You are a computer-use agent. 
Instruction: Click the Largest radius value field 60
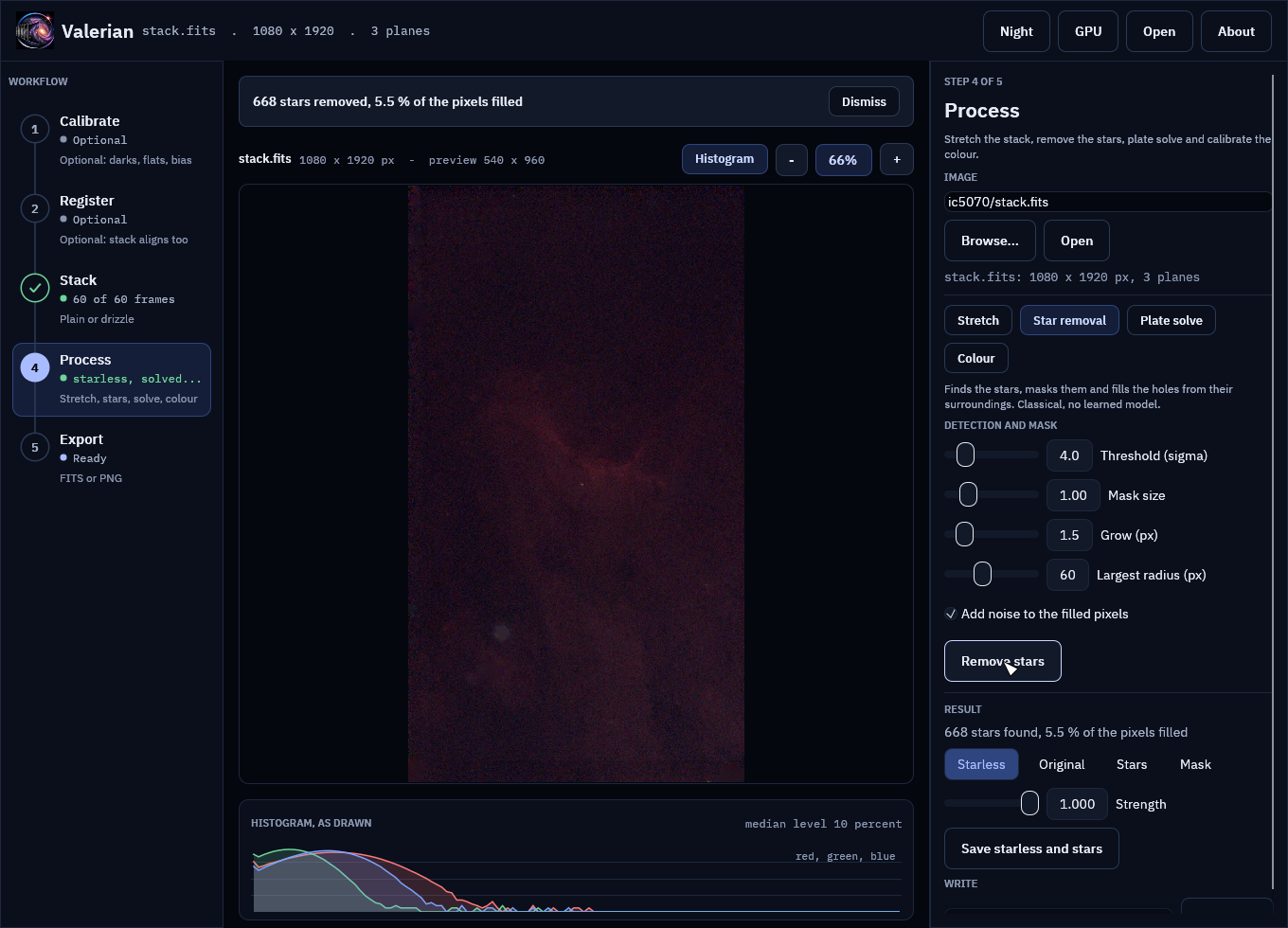[x=1067, y=575]
